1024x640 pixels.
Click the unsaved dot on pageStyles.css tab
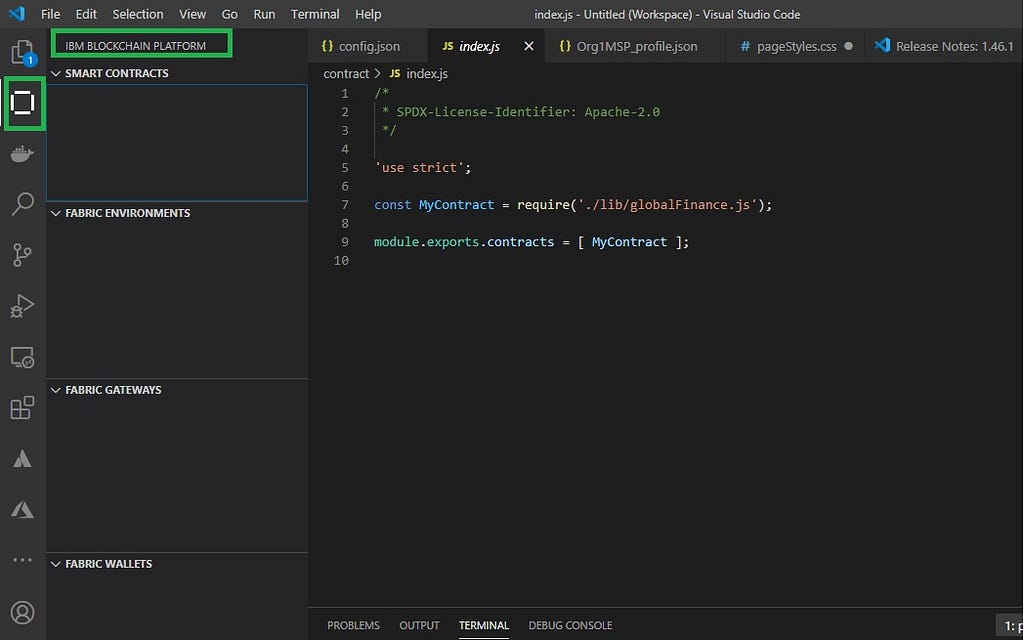point(848,46)
